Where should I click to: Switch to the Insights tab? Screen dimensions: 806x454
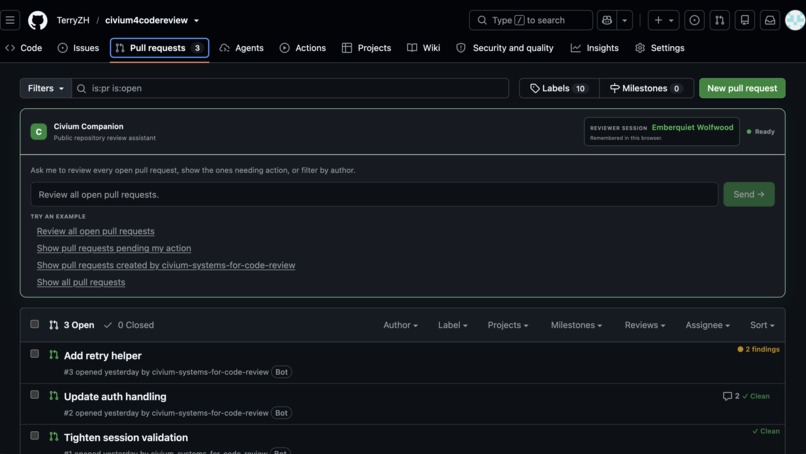pos(595,48)
